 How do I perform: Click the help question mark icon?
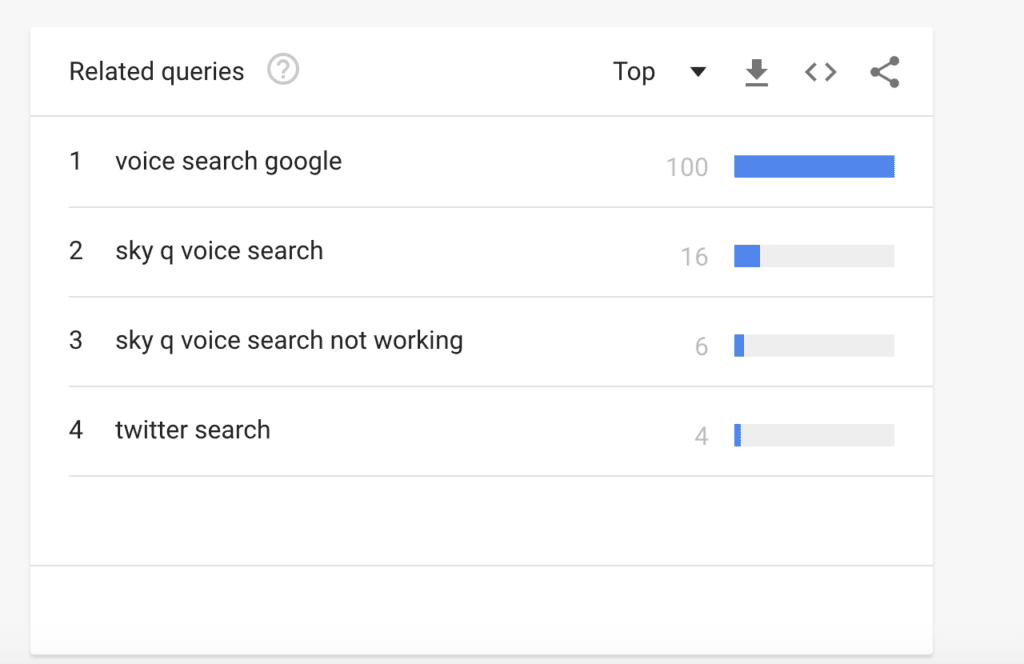click(283, 70)
